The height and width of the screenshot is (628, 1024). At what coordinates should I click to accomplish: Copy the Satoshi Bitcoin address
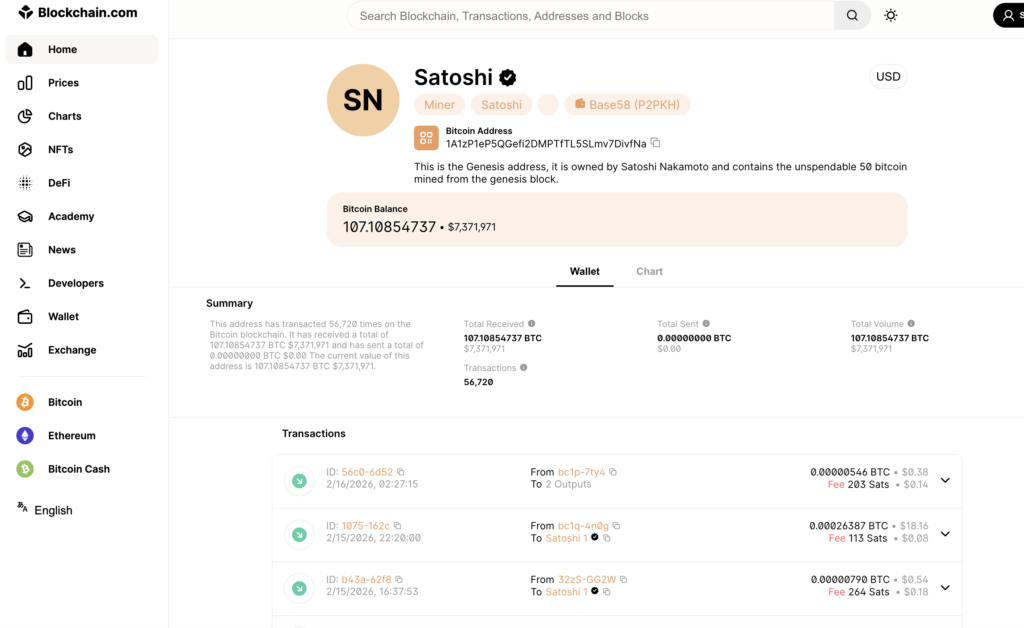[x=656, y=143]
